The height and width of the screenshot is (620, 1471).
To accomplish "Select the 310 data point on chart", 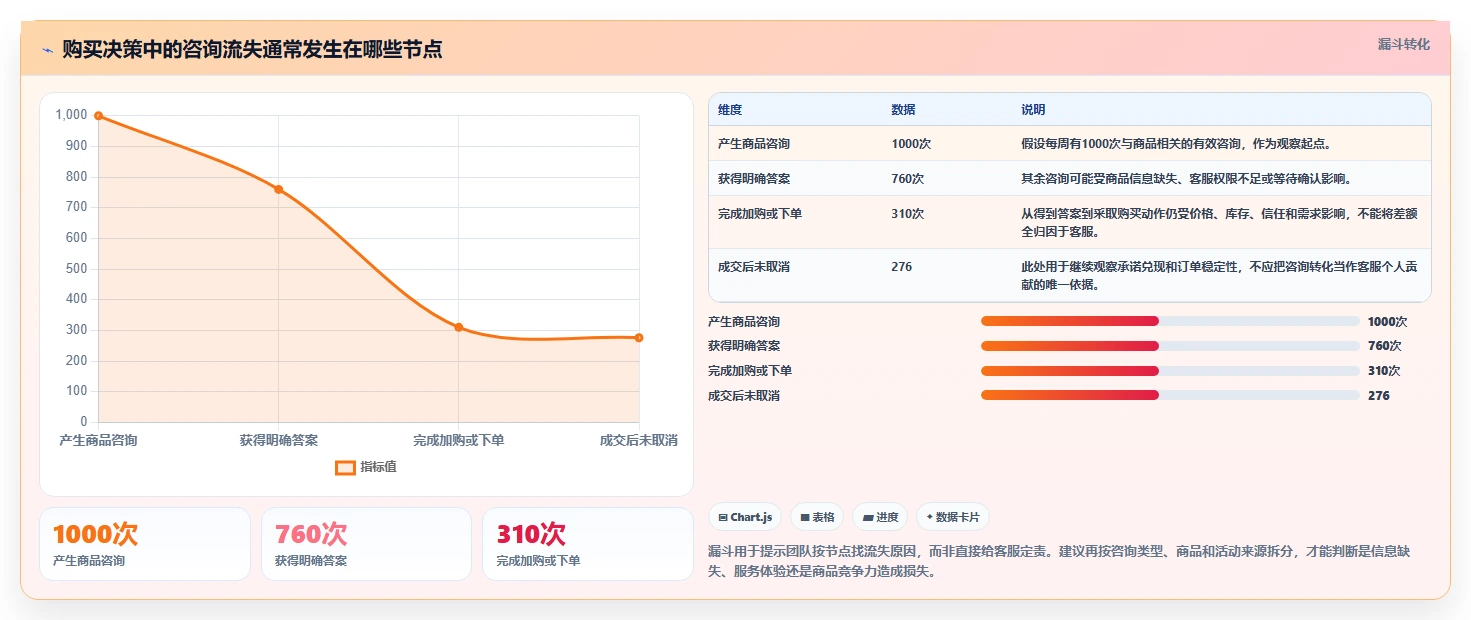I will coord(459,327).
